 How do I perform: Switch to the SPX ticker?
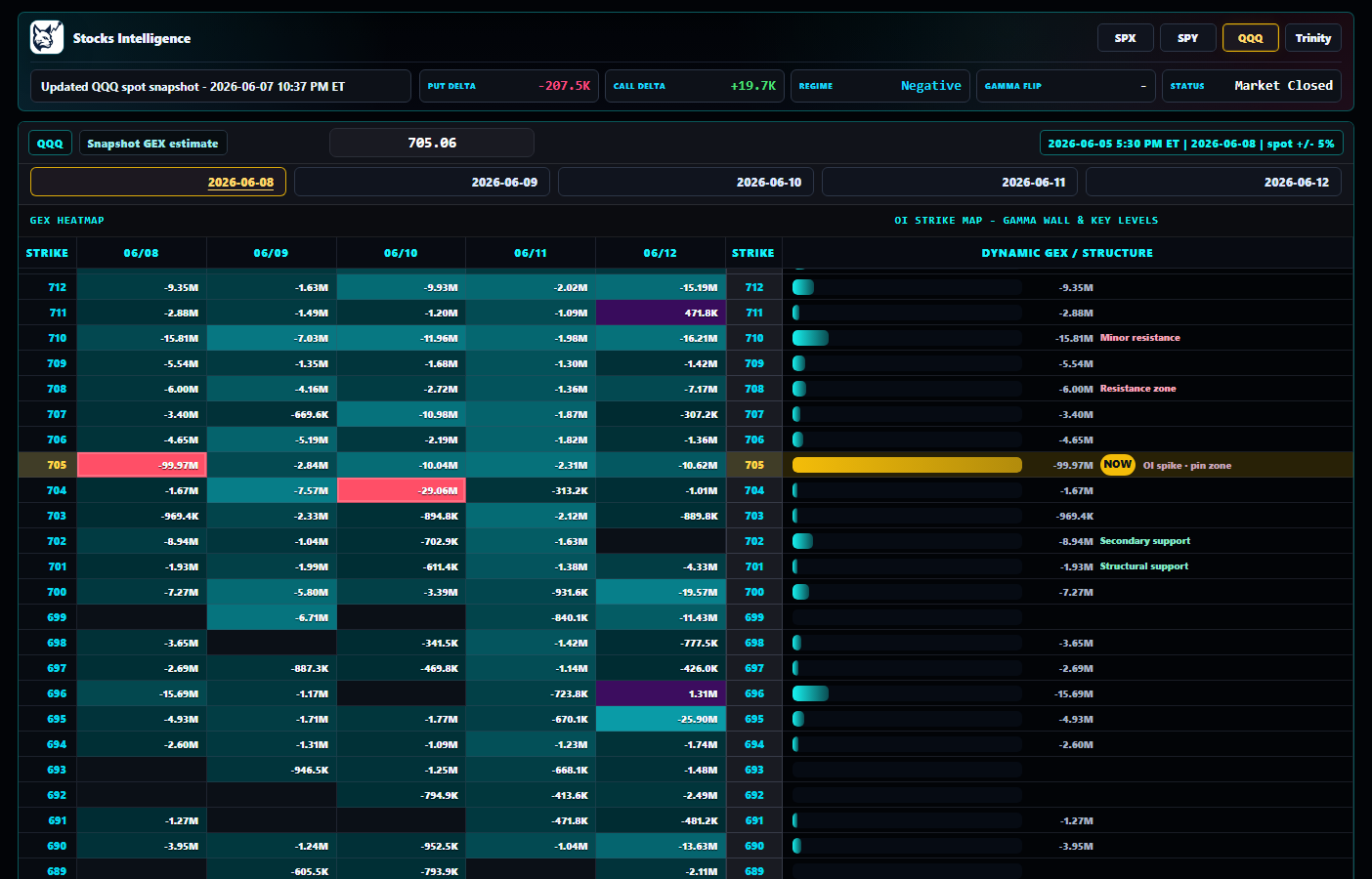click(1125, 38)
